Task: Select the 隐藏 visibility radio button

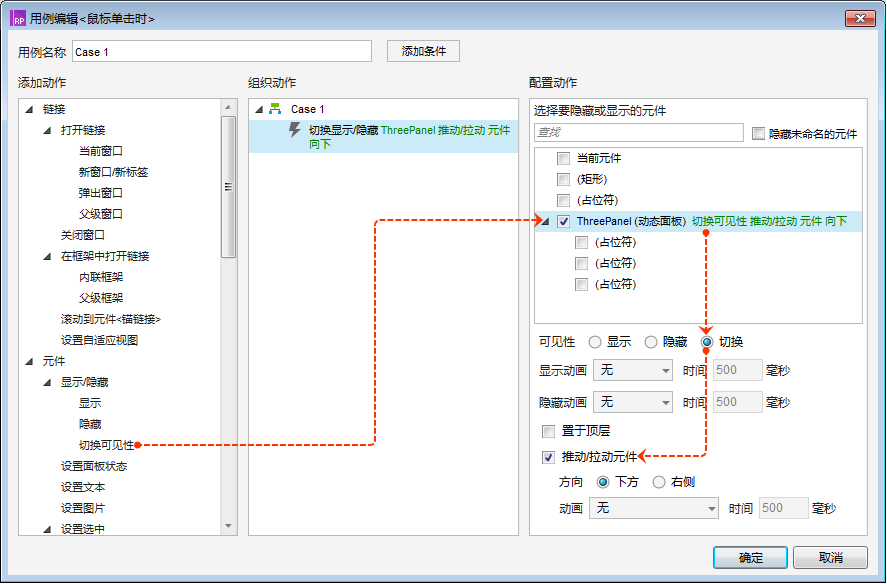Action: pyautogui.click(x=651, y=342)
